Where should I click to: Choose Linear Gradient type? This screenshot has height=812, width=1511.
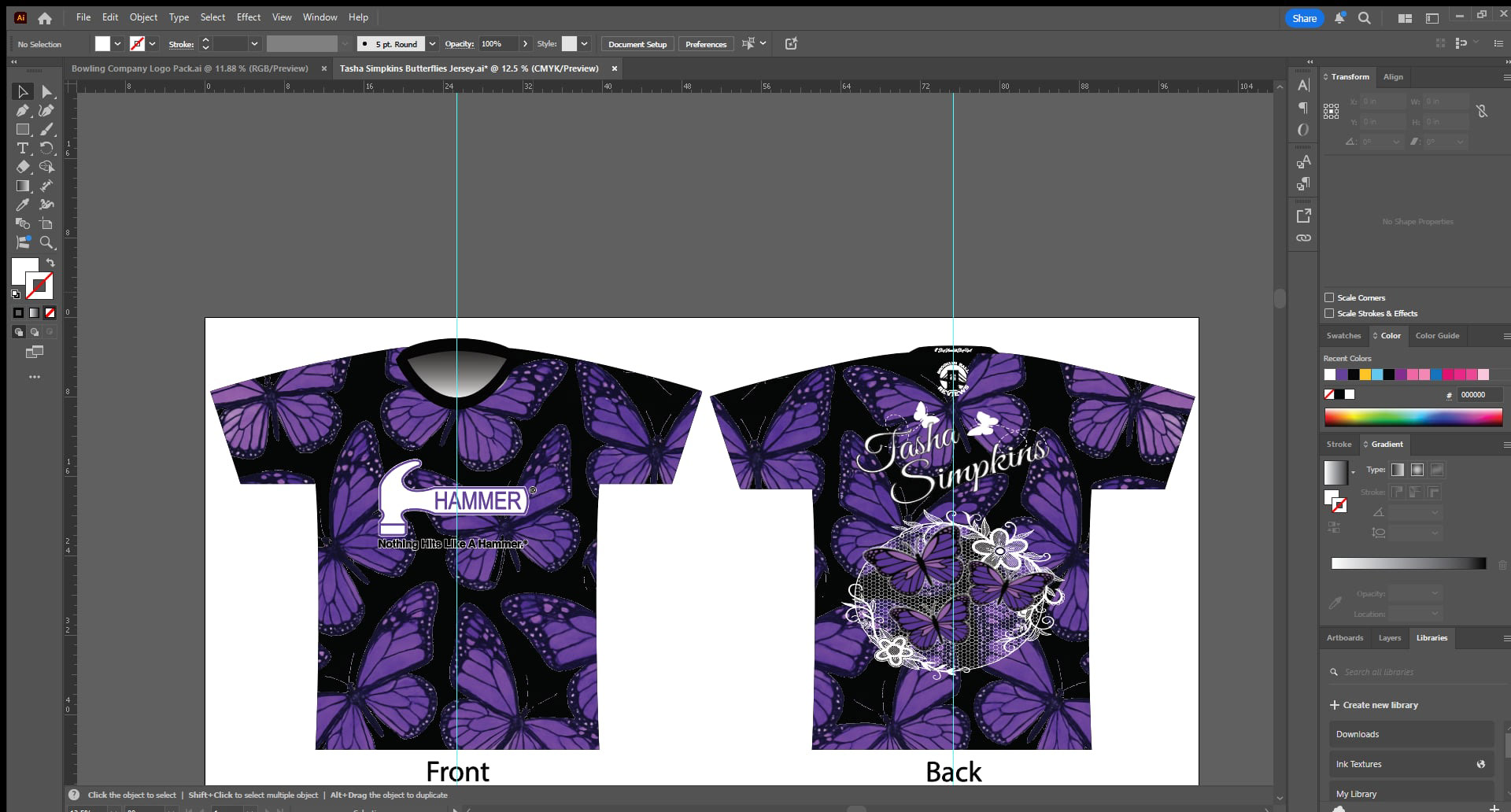click(1398, 470)
